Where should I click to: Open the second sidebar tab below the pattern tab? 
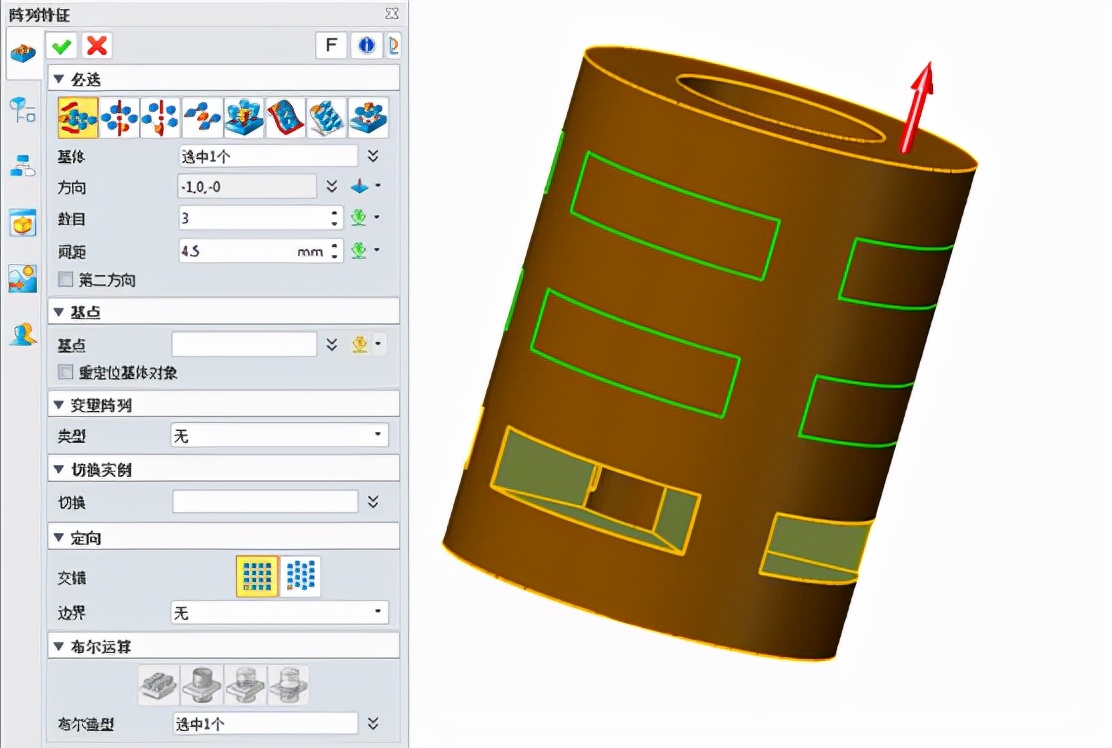(x=22, y=110)
